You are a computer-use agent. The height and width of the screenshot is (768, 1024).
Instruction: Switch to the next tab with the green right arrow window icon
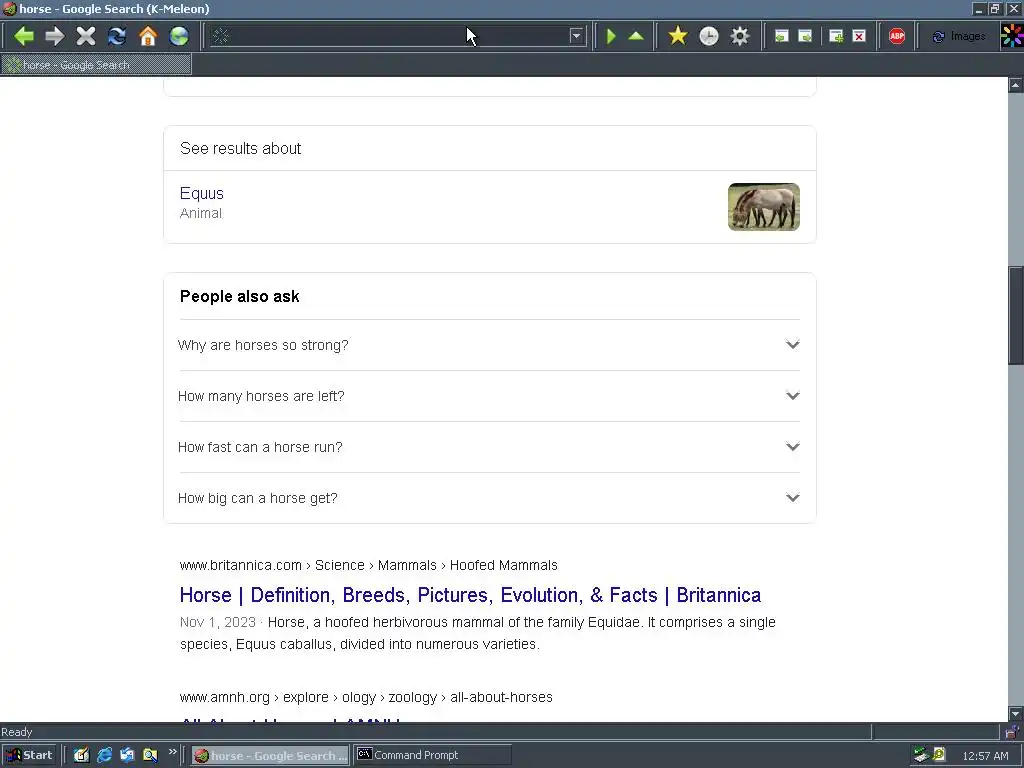pyautogui.click(x=805, y=37)
